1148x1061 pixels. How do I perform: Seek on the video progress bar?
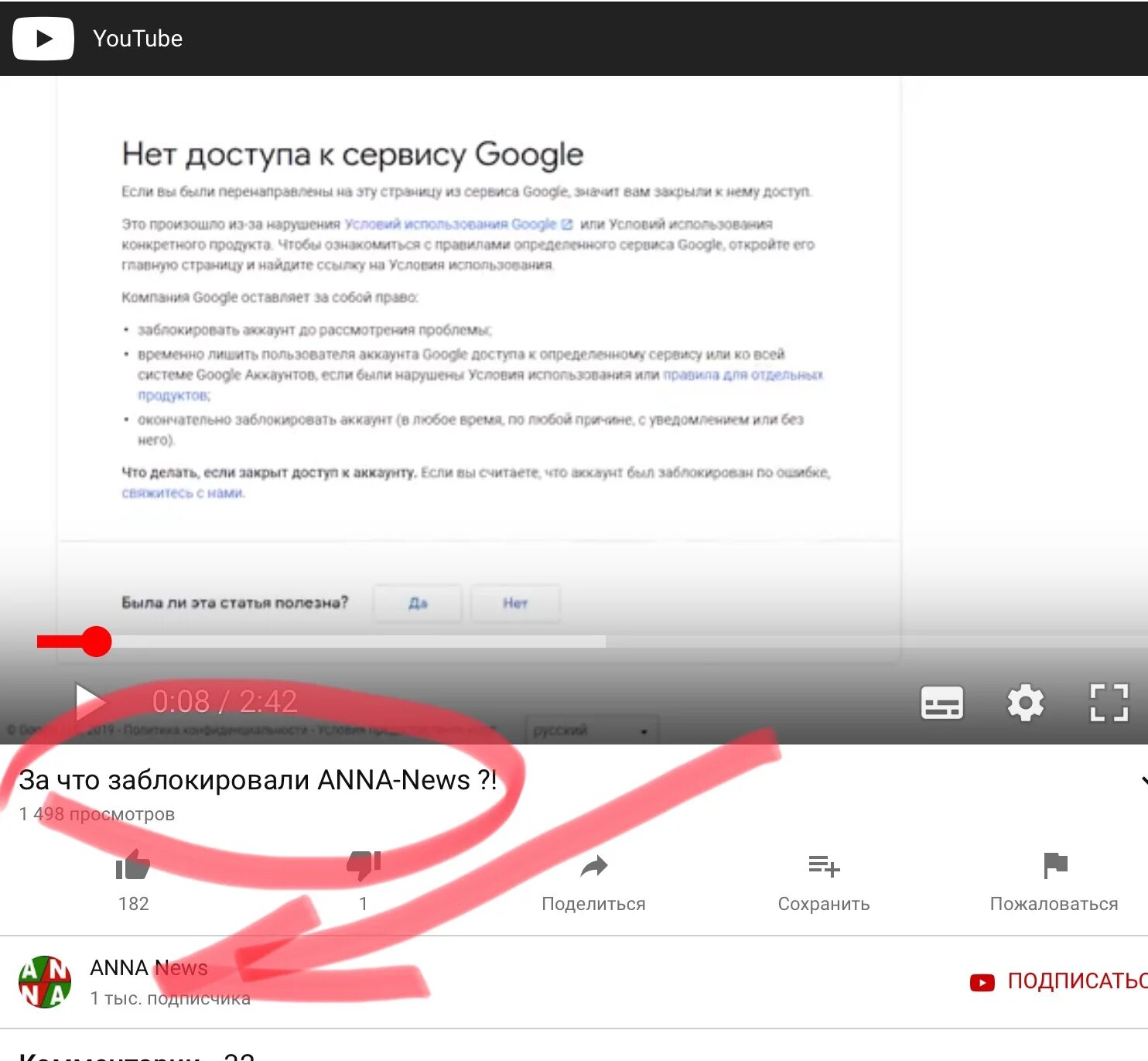(x=593, y=642)
